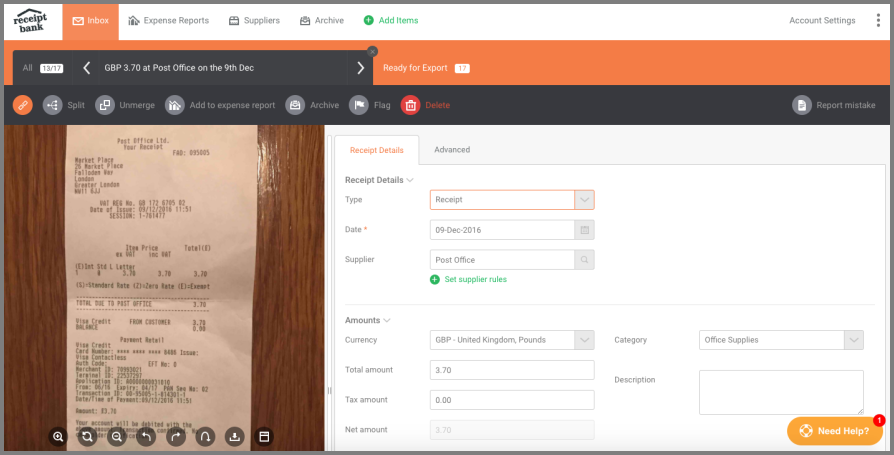Zoom out of the receipt image
894x455 pixels.
point(117,437)
